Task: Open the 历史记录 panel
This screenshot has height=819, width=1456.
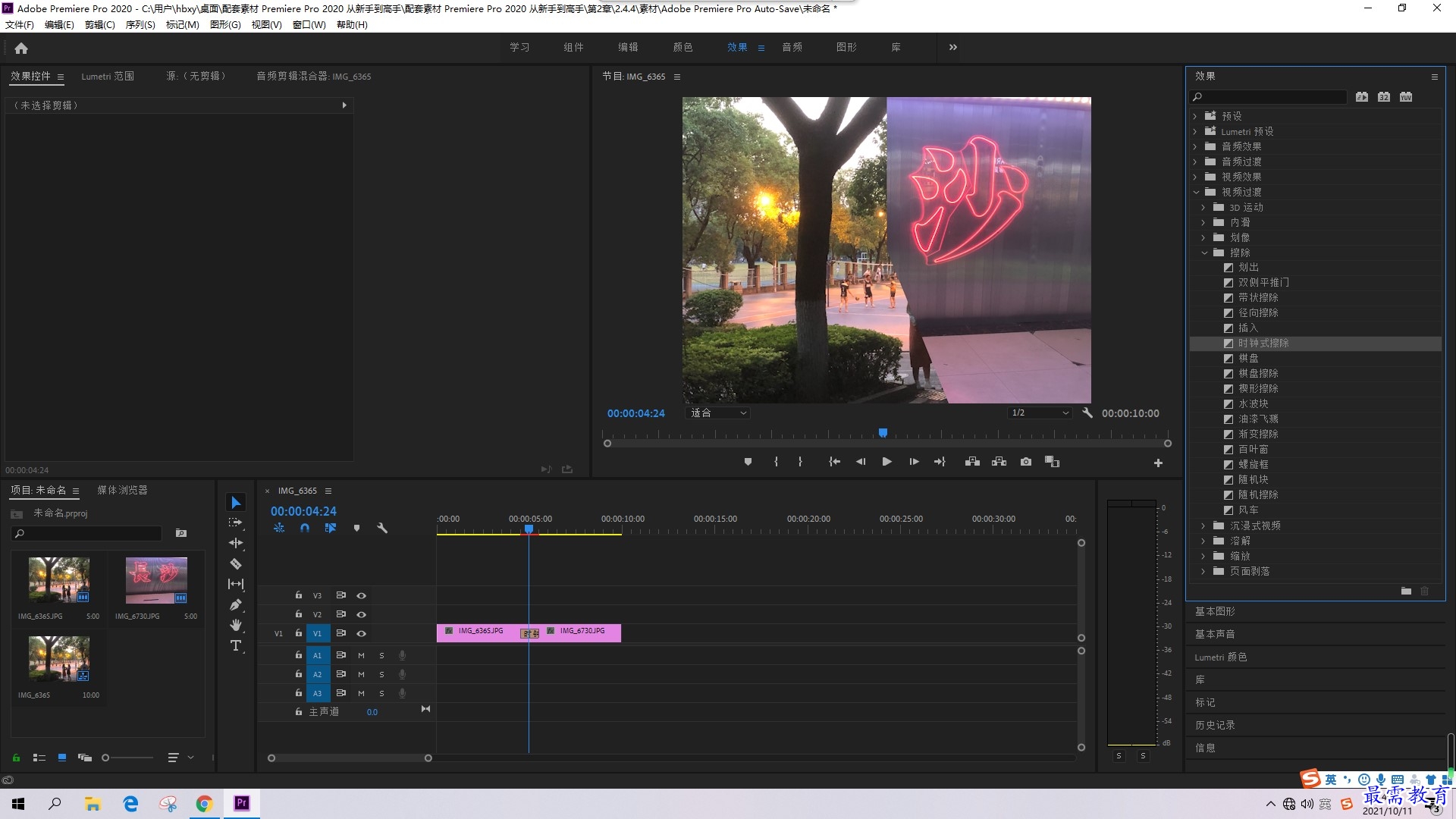Action: tap(1215, 725)
